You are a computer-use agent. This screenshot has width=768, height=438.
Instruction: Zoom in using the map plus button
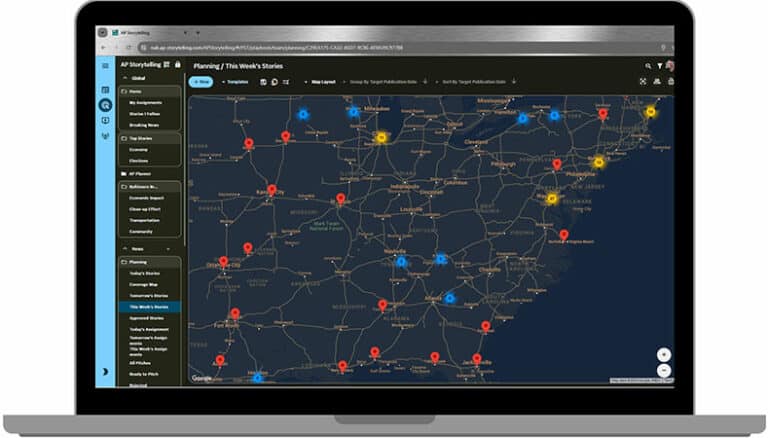click(x=664, y=354)
